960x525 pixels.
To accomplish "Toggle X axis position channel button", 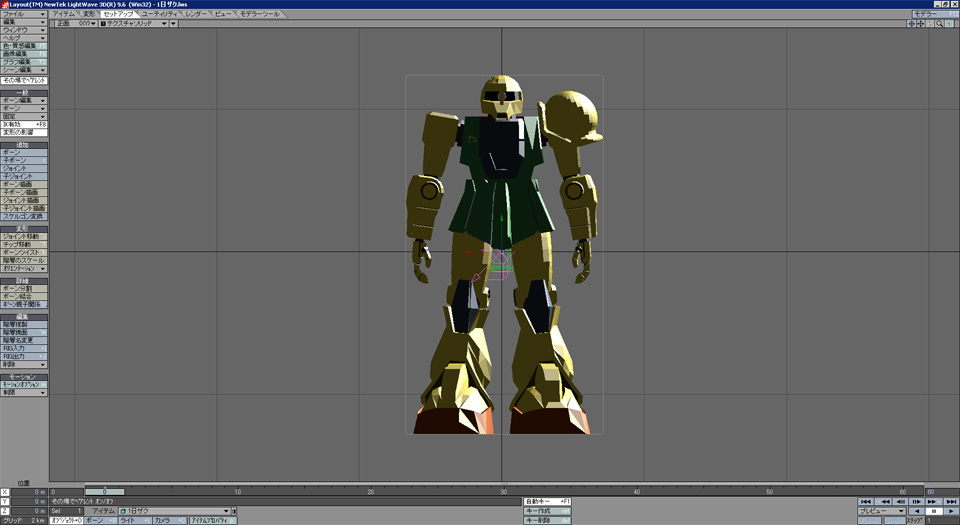I will [5, 492].
